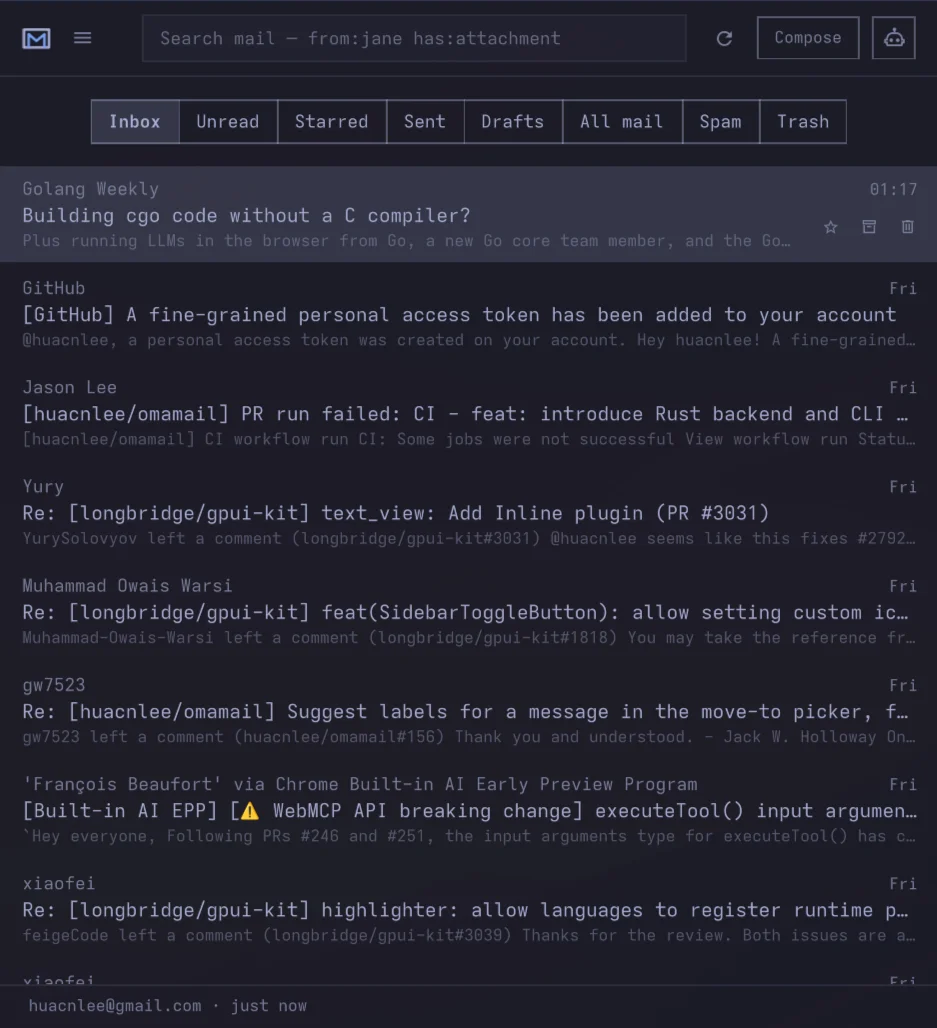Click preview 'YurySolovyov left a comment'
Screen dimensions: 937x1028
point(151,539)
